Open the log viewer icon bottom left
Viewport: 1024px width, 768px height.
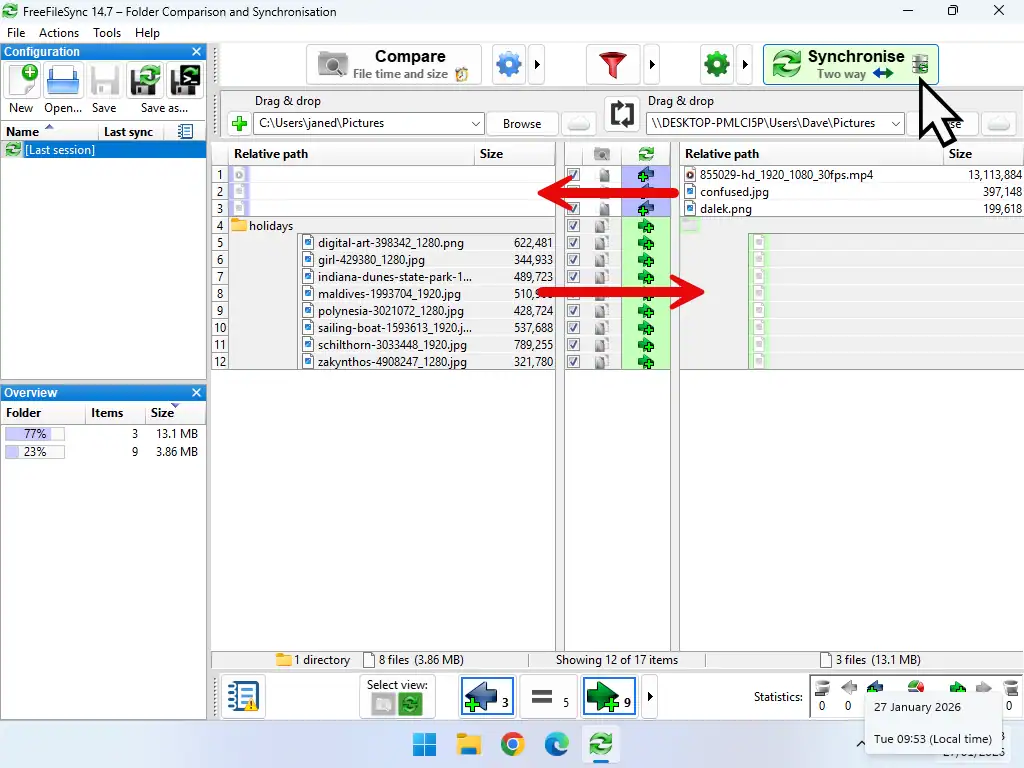coord(241,696)
